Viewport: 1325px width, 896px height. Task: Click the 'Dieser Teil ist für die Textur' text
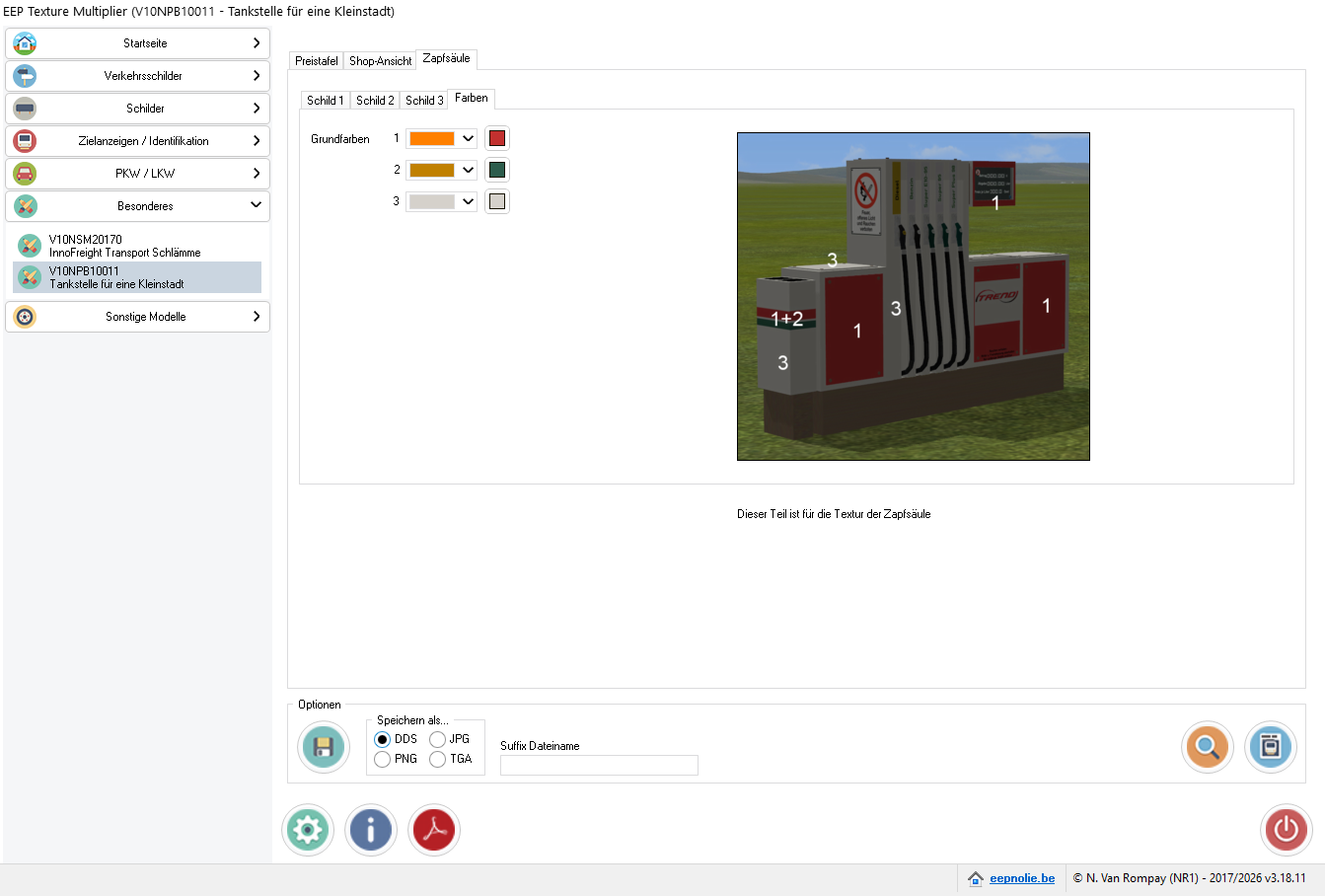[834, 514]
